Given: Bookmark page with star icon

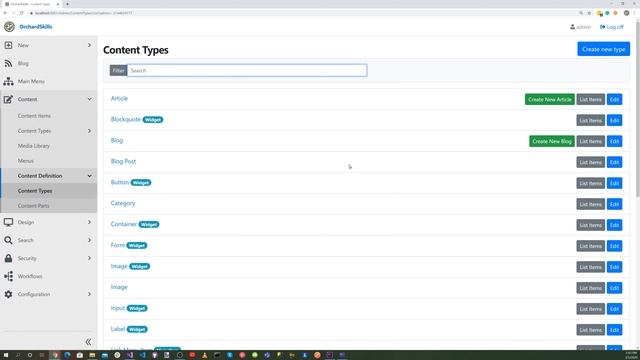Looking at the screenshot, I should [589, 13].
